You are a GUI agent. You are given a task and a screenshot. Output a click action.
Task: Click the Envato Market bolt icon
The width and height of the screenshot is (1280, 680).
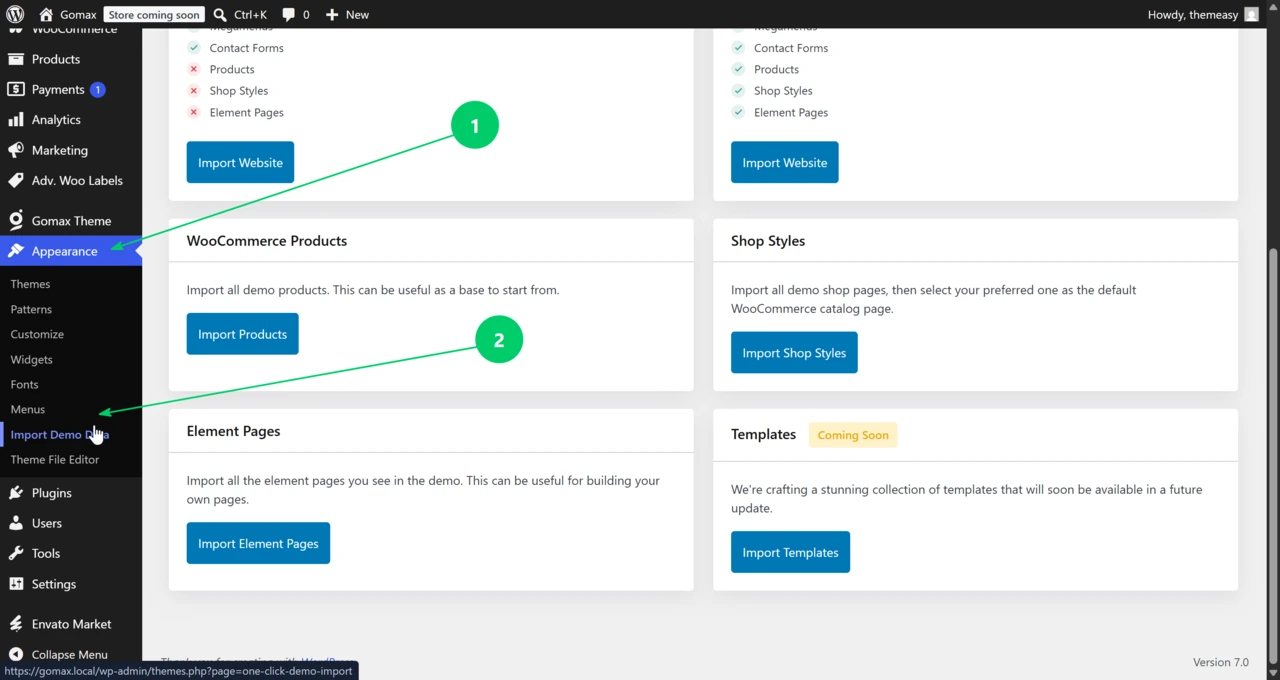[16, 623]
